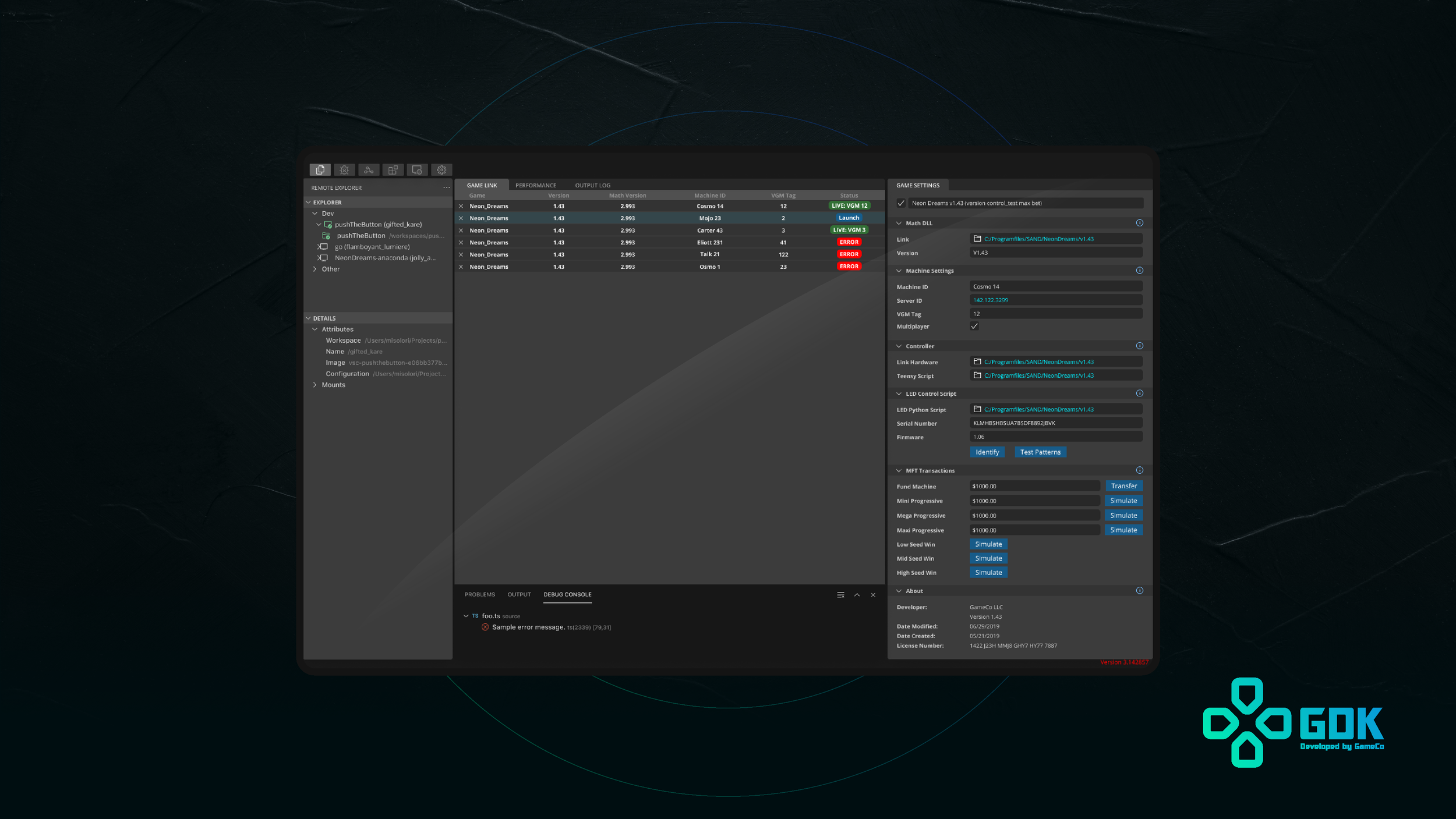Screen dimensions: 1456x819
Task: Transfer funds to Fund Machine
Action: 1124,486
